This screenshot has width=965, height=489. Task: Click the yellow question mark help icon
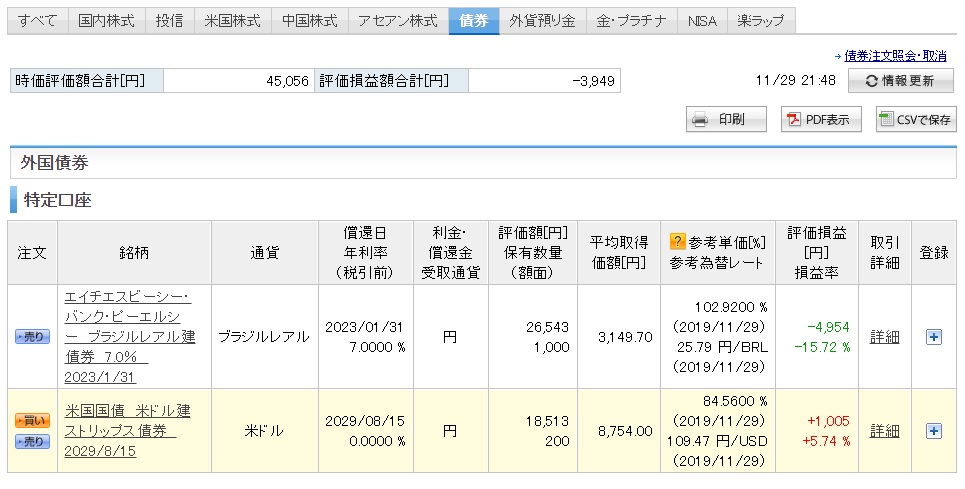tap(677, 242)
